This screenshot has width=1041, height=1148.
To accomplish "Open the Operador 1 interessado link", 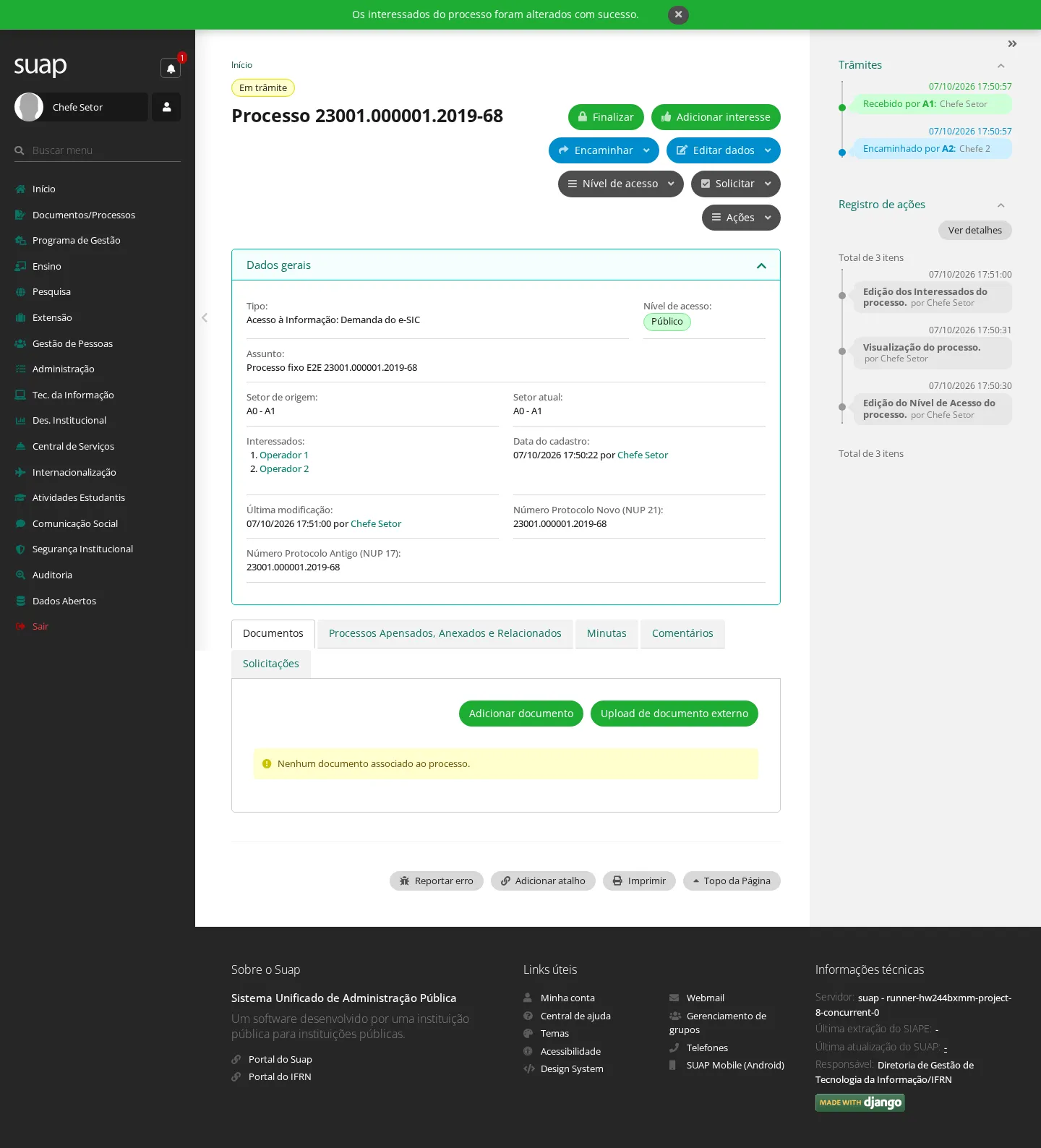I will pos(284,455).
